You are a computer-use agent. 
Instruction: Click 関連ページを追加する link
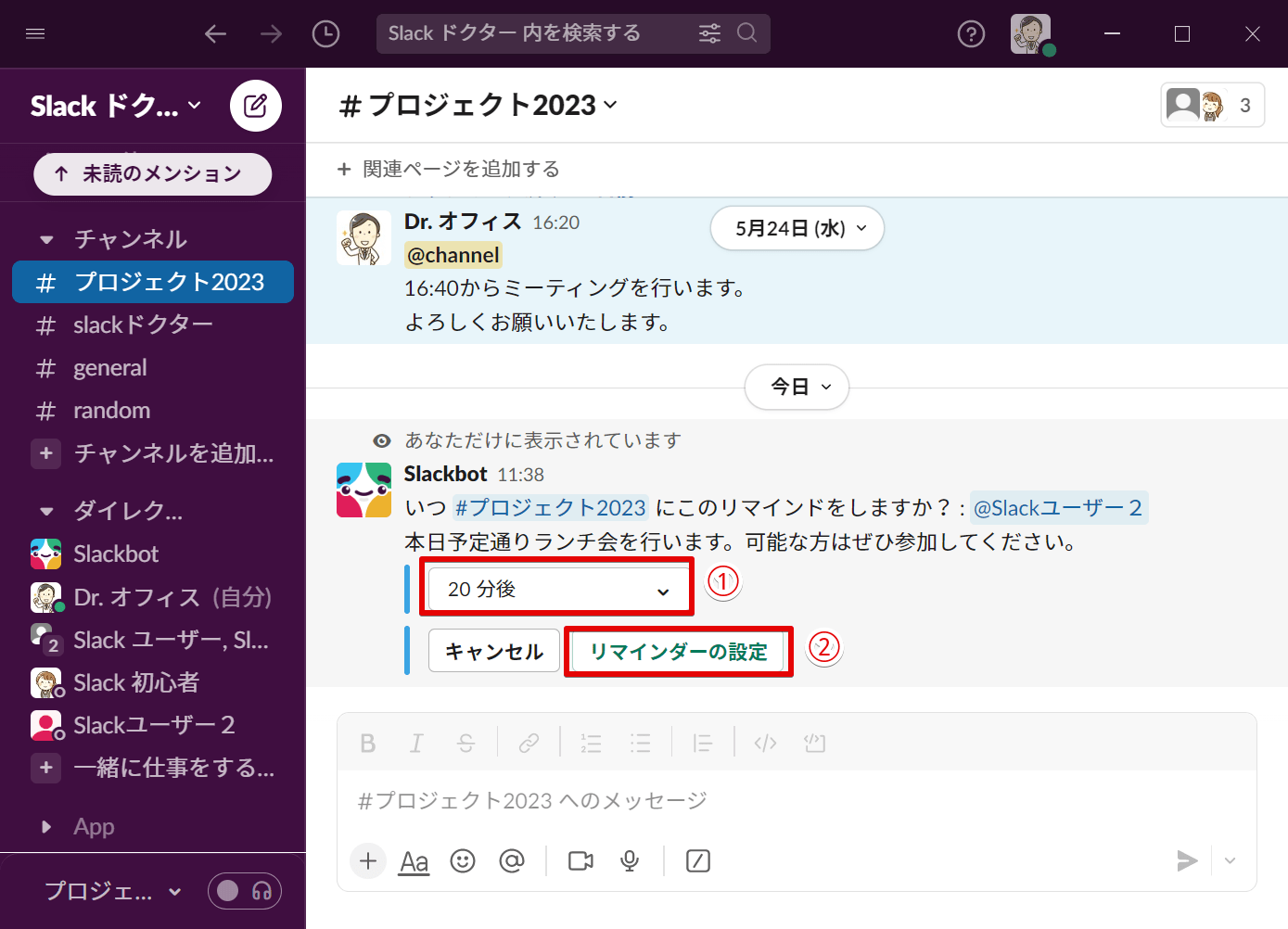pyautogui.click(x=449, y=169)
